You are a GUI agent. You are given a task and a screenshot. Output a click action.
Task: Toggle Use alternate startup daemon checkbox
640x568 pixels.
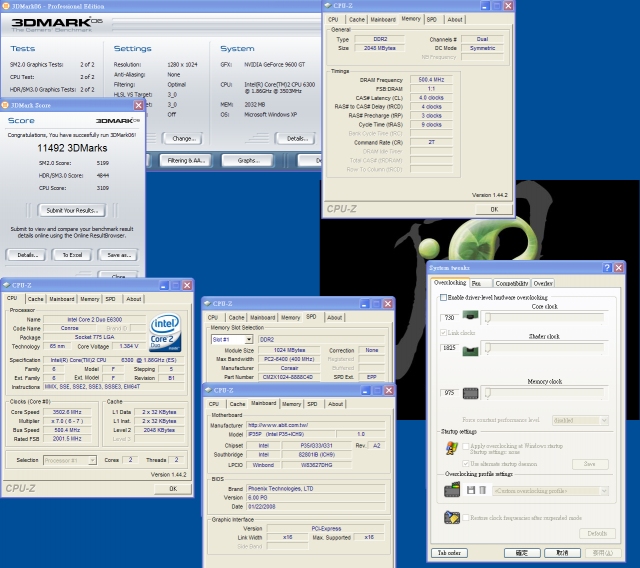tap(465, 464)
